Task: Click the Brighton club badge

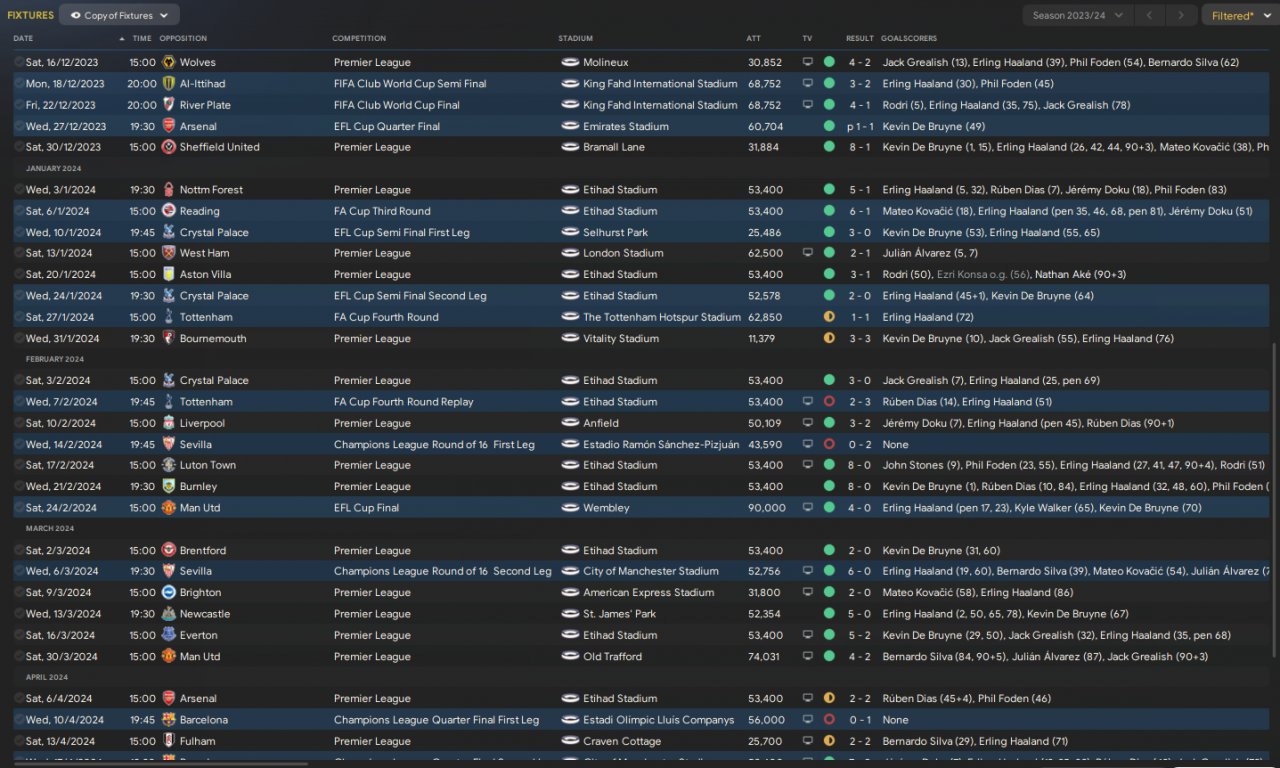Action: point(169,592)
